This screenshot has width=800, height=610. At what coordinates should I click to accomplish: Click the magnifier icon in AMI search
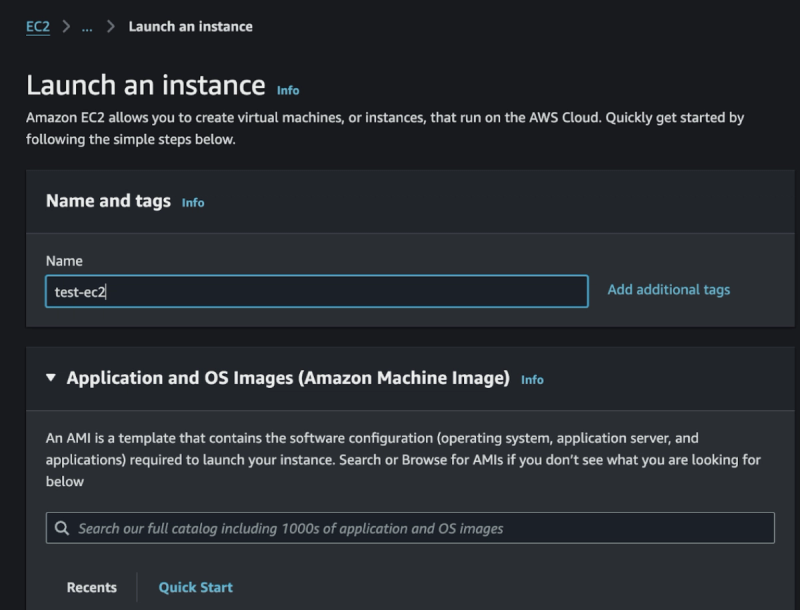62,528
